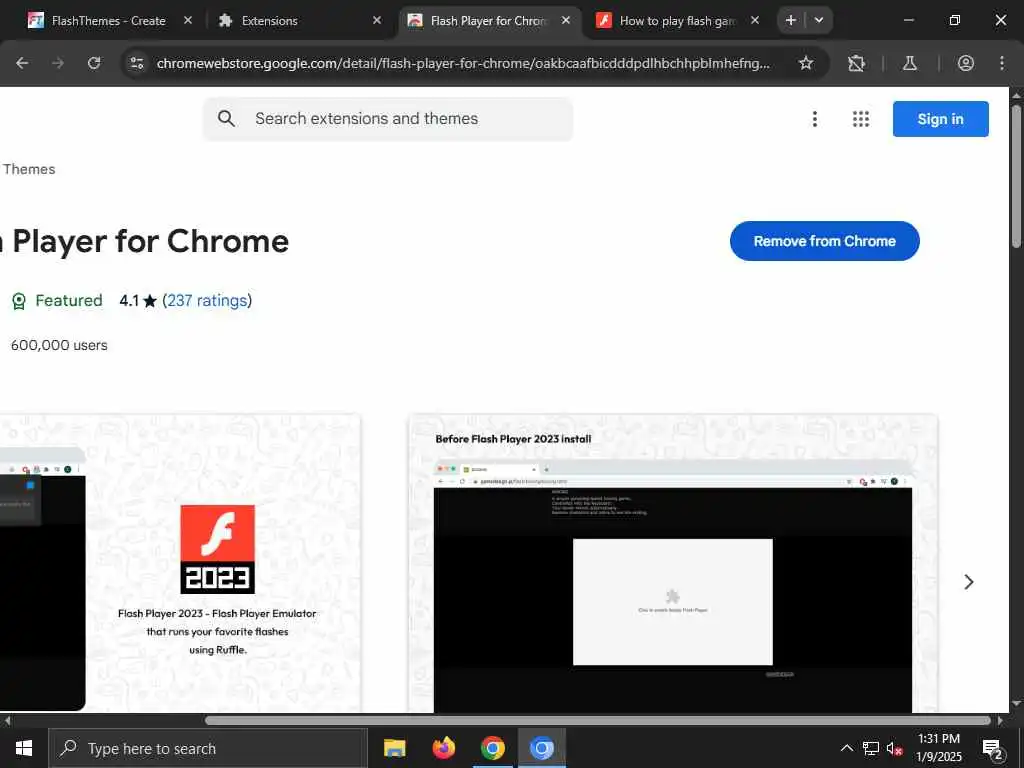
Task: Open Google Chrome from the taskbar
Action: pyautogui.click(x=492, y=748)
